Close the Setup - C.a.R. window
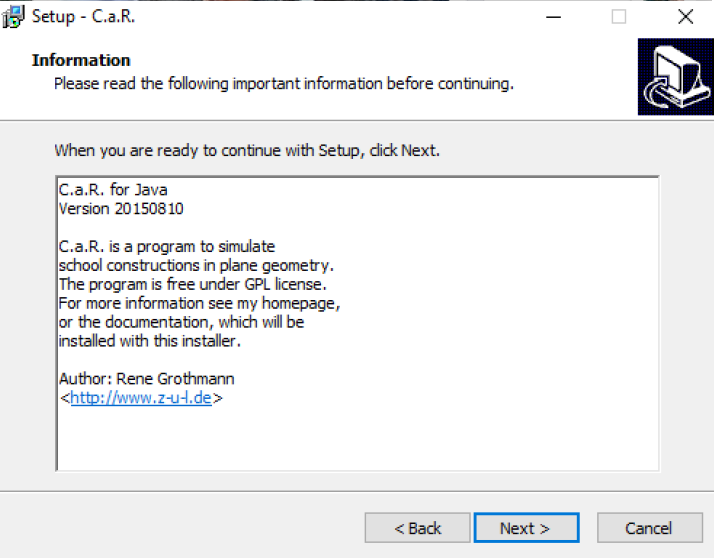The height and width of the screenshot is (558, 714). [x=685, y=17]
